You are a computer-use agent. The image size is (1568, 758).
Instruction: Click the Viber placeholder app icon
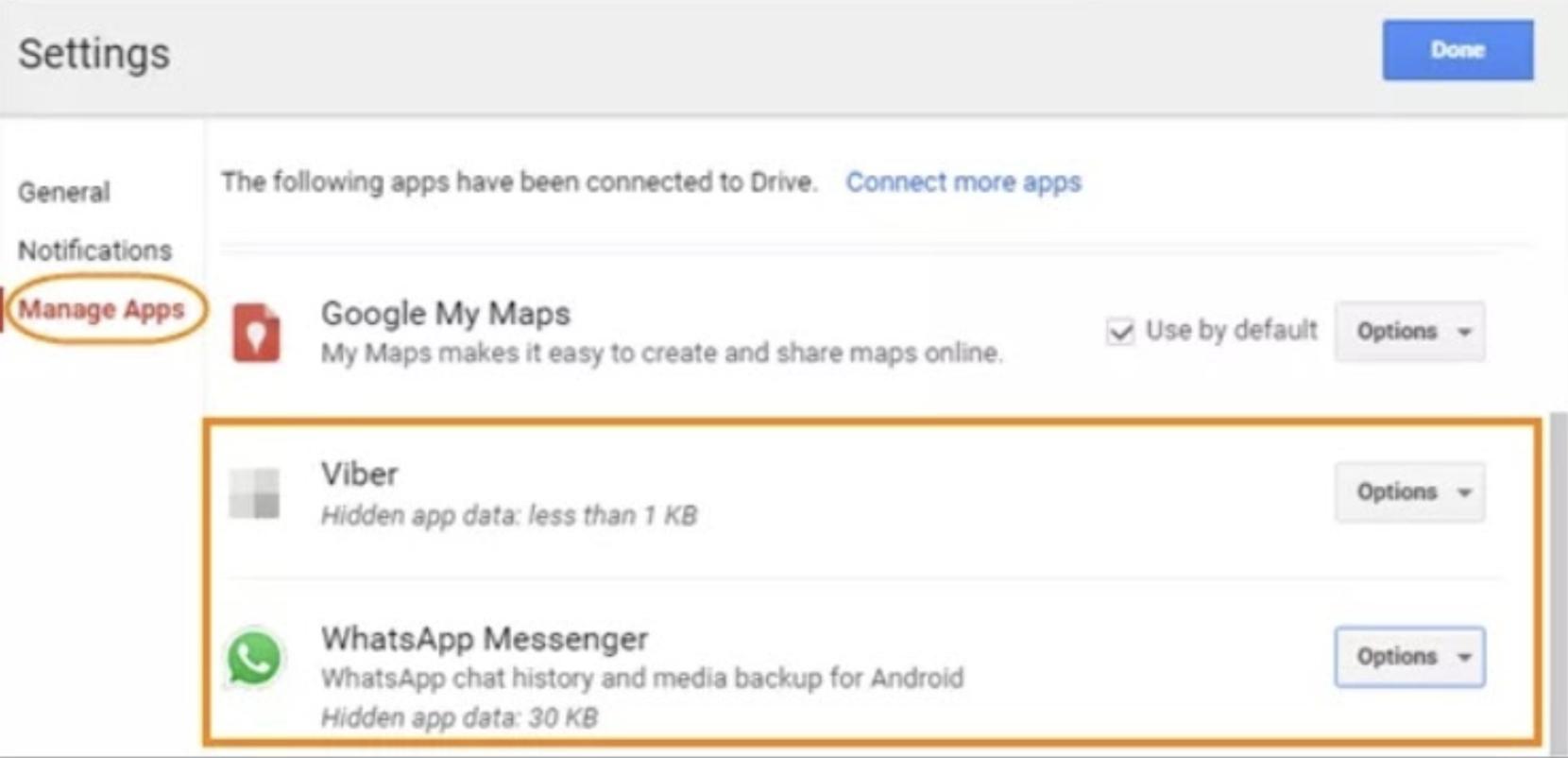point(255,492)
